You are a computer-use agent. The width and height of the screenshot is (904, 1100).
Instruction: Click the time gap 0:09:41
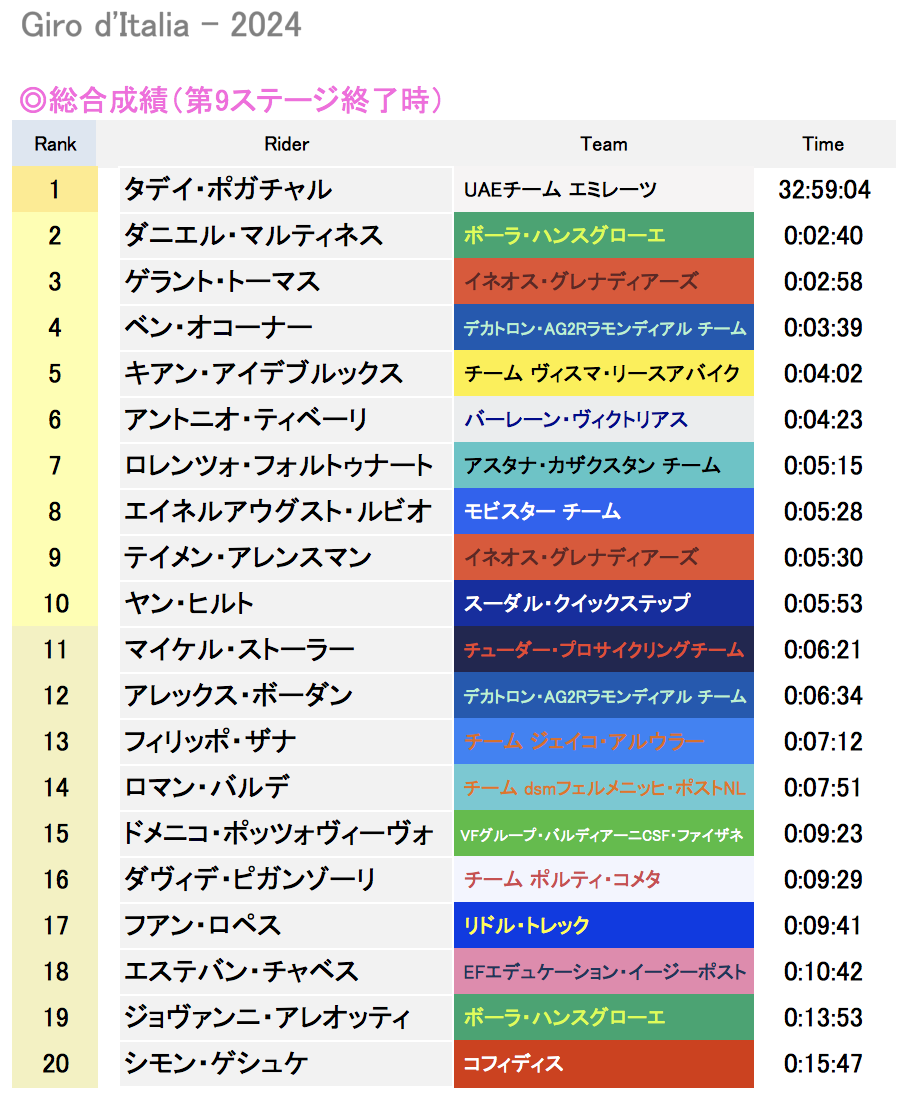pyautogui.click(x=824, y=925)
